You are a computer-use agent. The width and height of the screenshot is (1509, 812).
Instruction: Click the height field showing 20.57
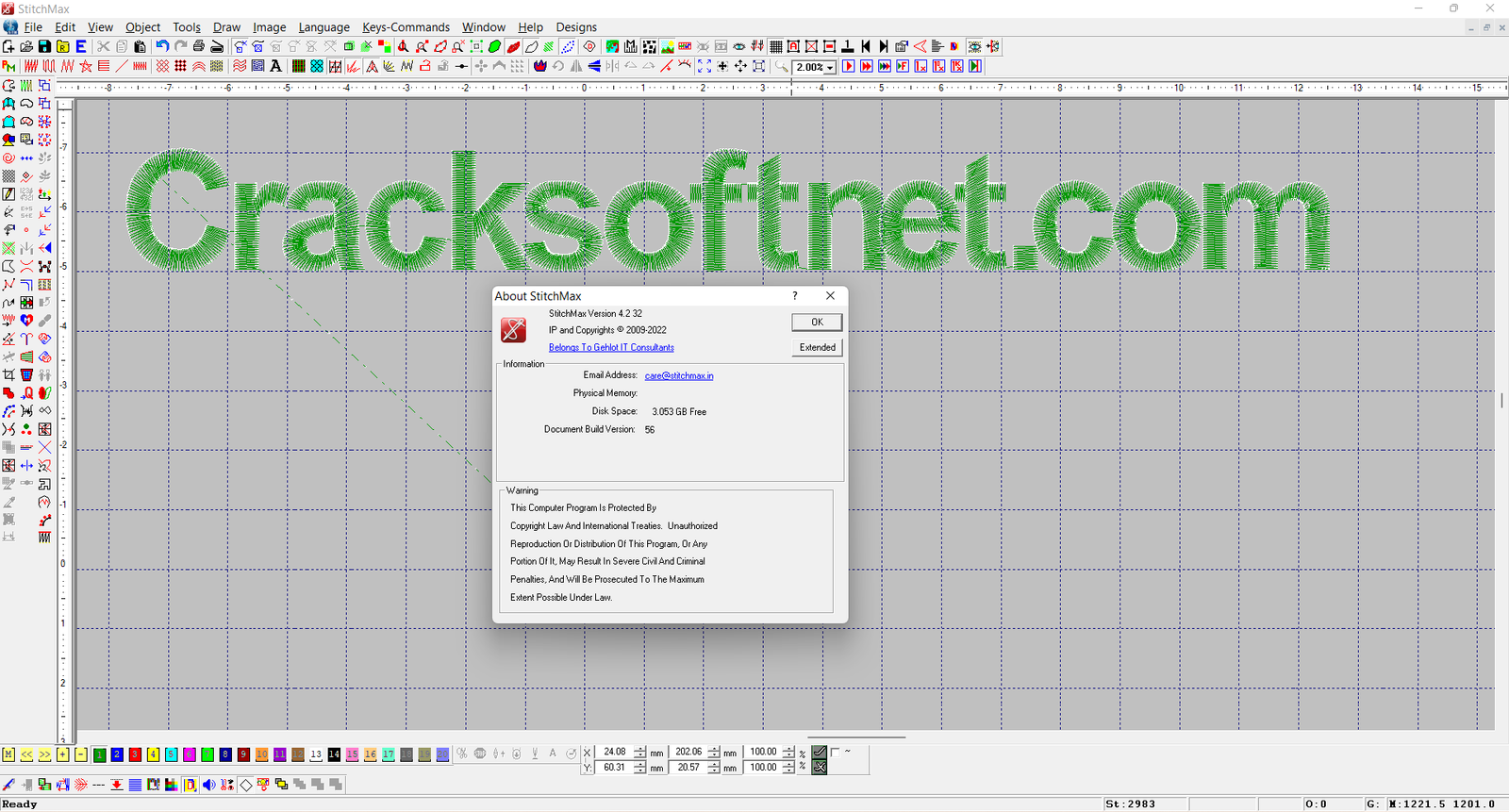point(688,767)
